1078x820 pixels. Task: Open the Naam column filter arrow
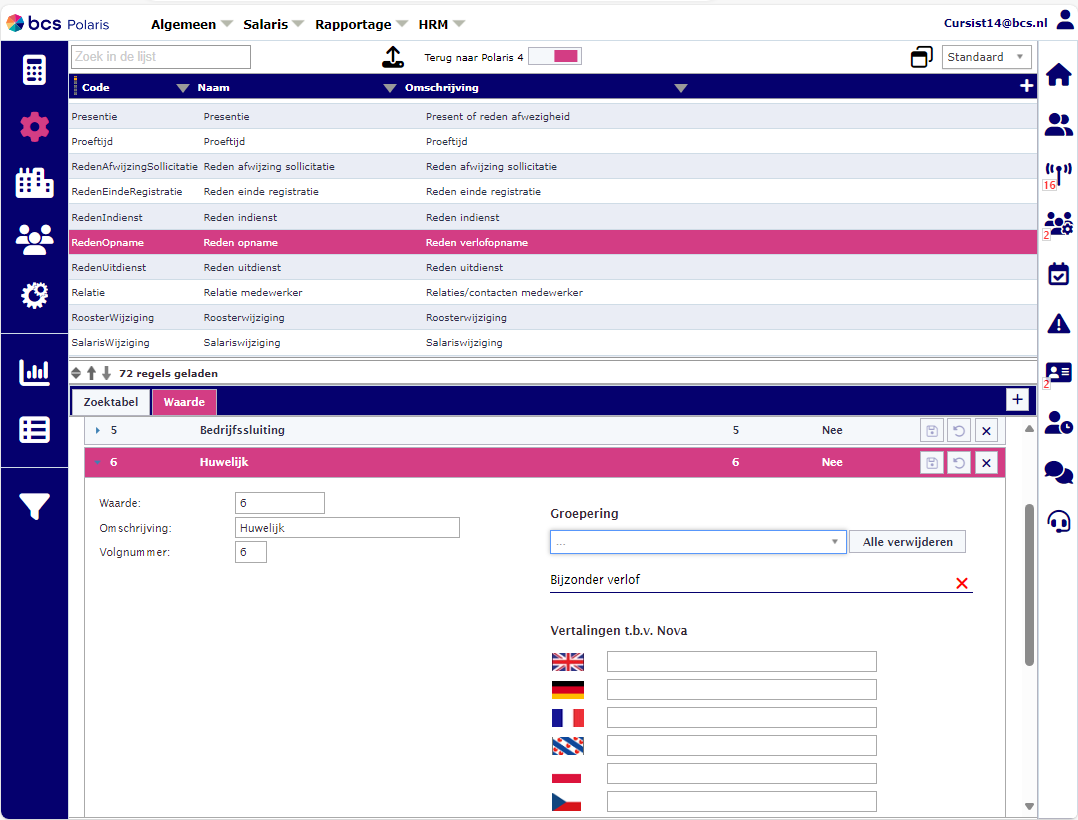point(389,88)
